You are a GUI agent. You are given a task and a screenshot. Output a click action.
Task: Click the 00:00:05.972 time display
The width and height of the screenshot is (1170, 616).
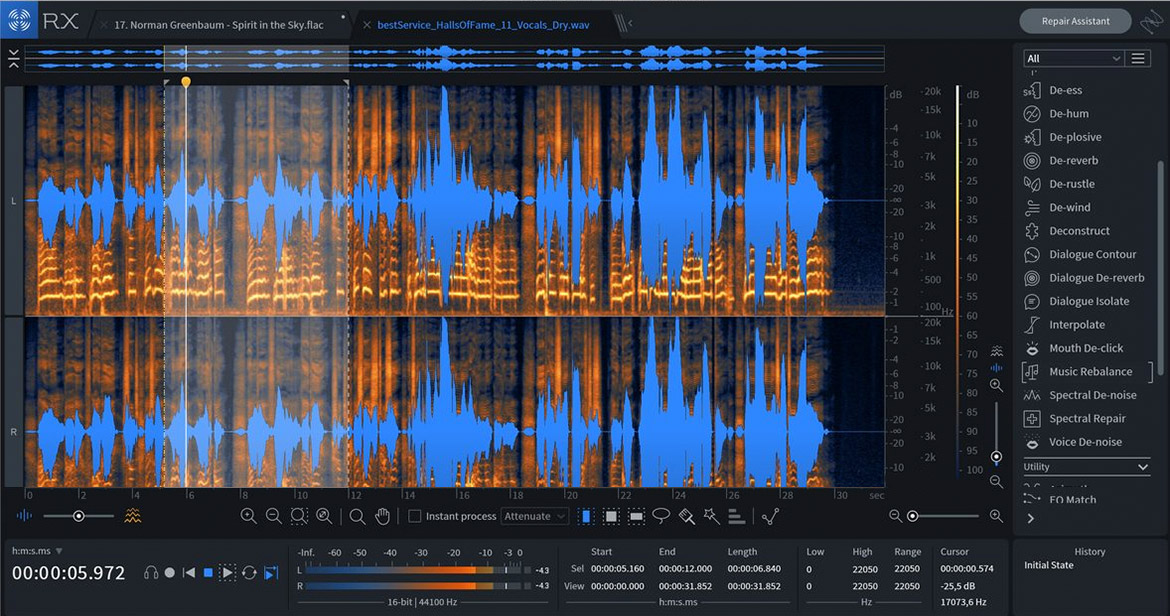click(69, 573)
